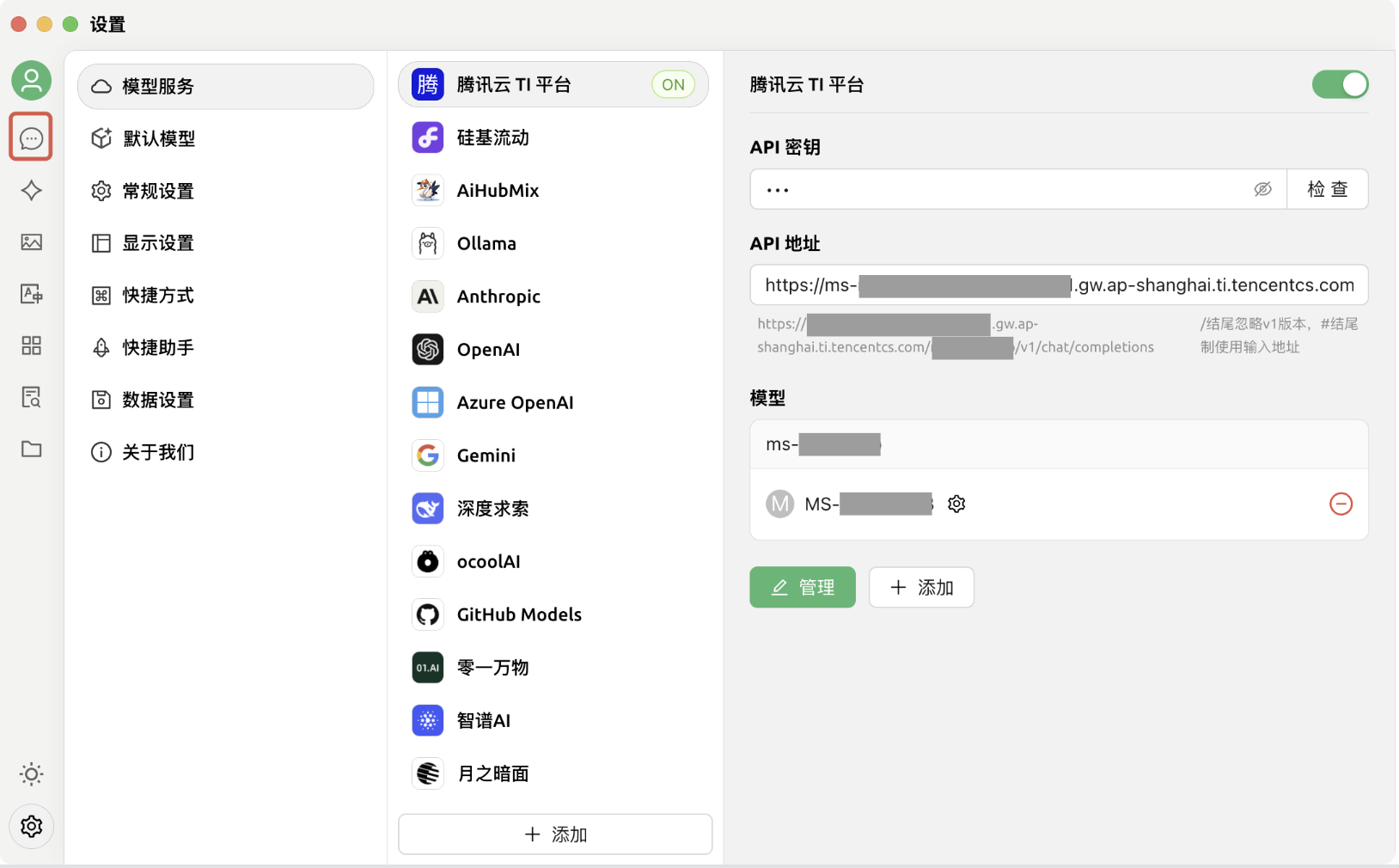This screenshot has width=1399, height=868.
Task: Open model settings gear for MS- model
Action: click(956, 504)
